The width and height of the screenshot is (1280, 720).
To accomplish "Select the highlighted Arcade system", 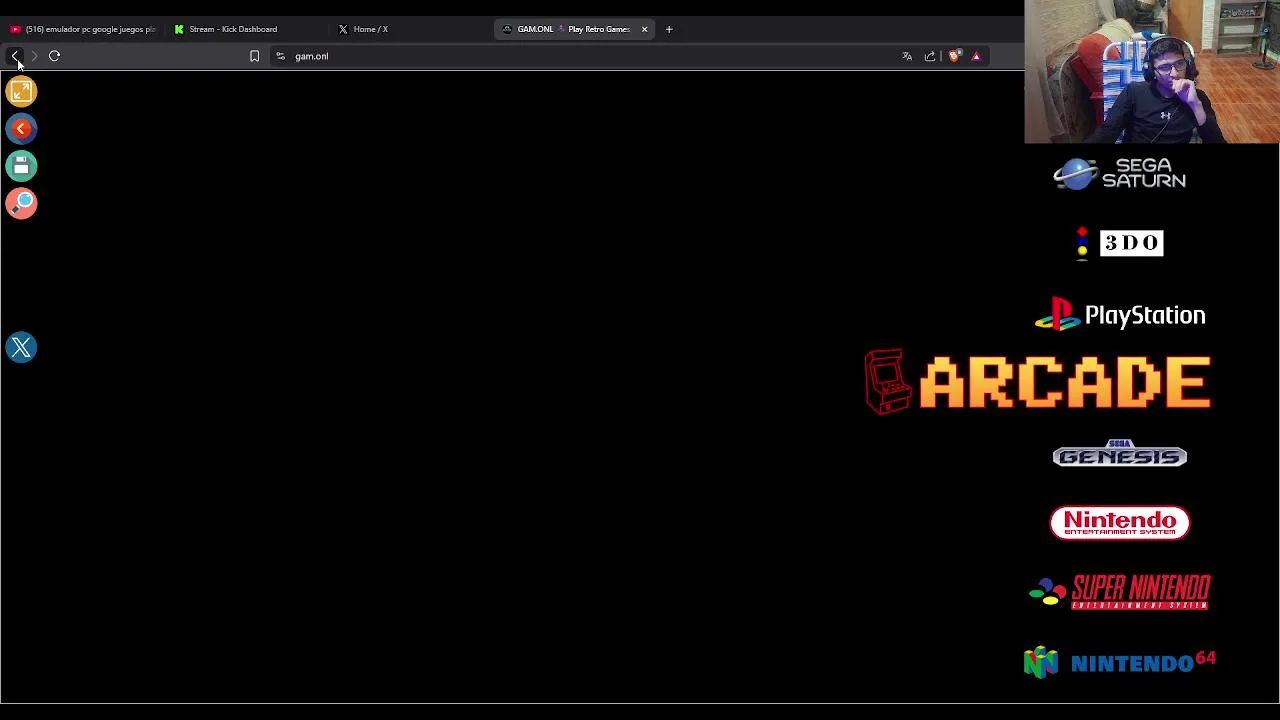I will 1038,381.
